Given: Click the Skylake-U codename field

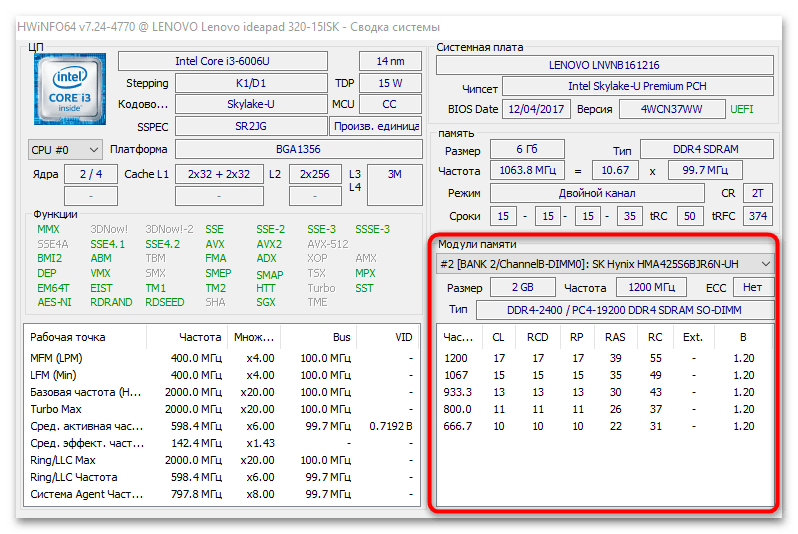Looking at the screenshot, I should pyautogui.click(x=251, y=104).
